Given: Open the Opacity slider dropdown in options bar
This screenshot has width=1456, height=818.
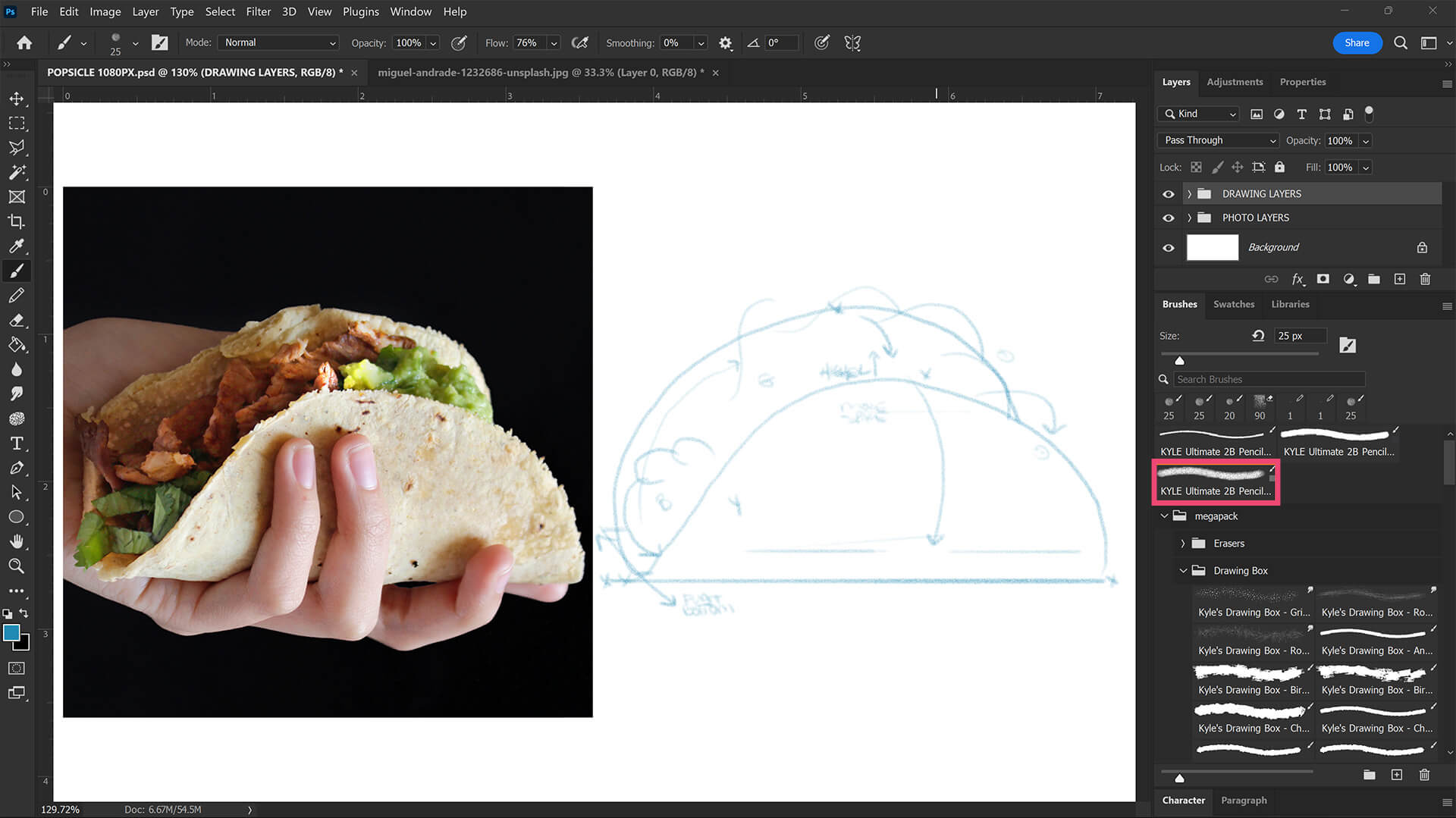Looking at the screenshot, I should 434,43.
